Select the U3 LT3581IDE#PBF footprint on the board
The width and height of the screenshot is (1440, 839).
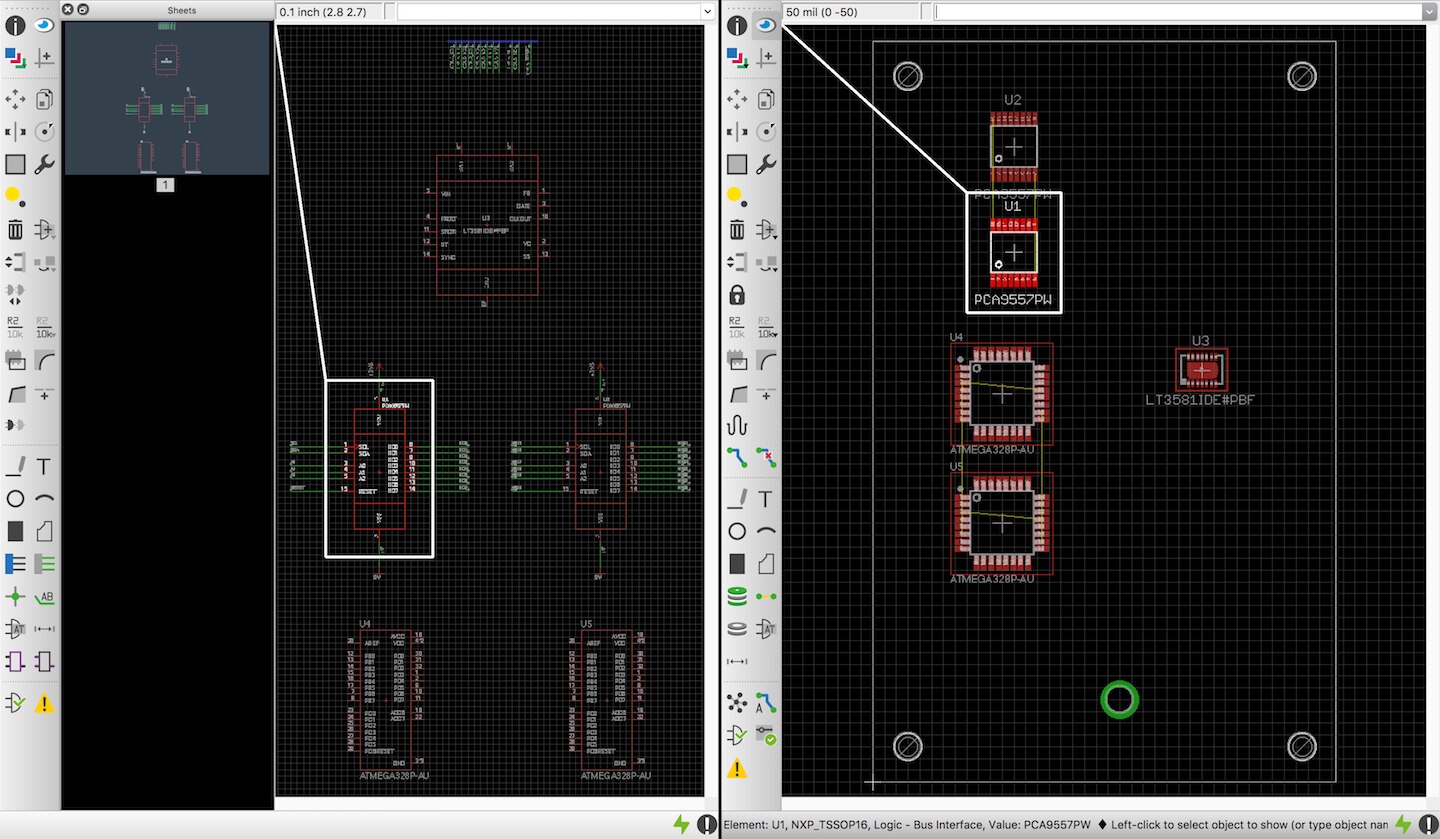1201,371
